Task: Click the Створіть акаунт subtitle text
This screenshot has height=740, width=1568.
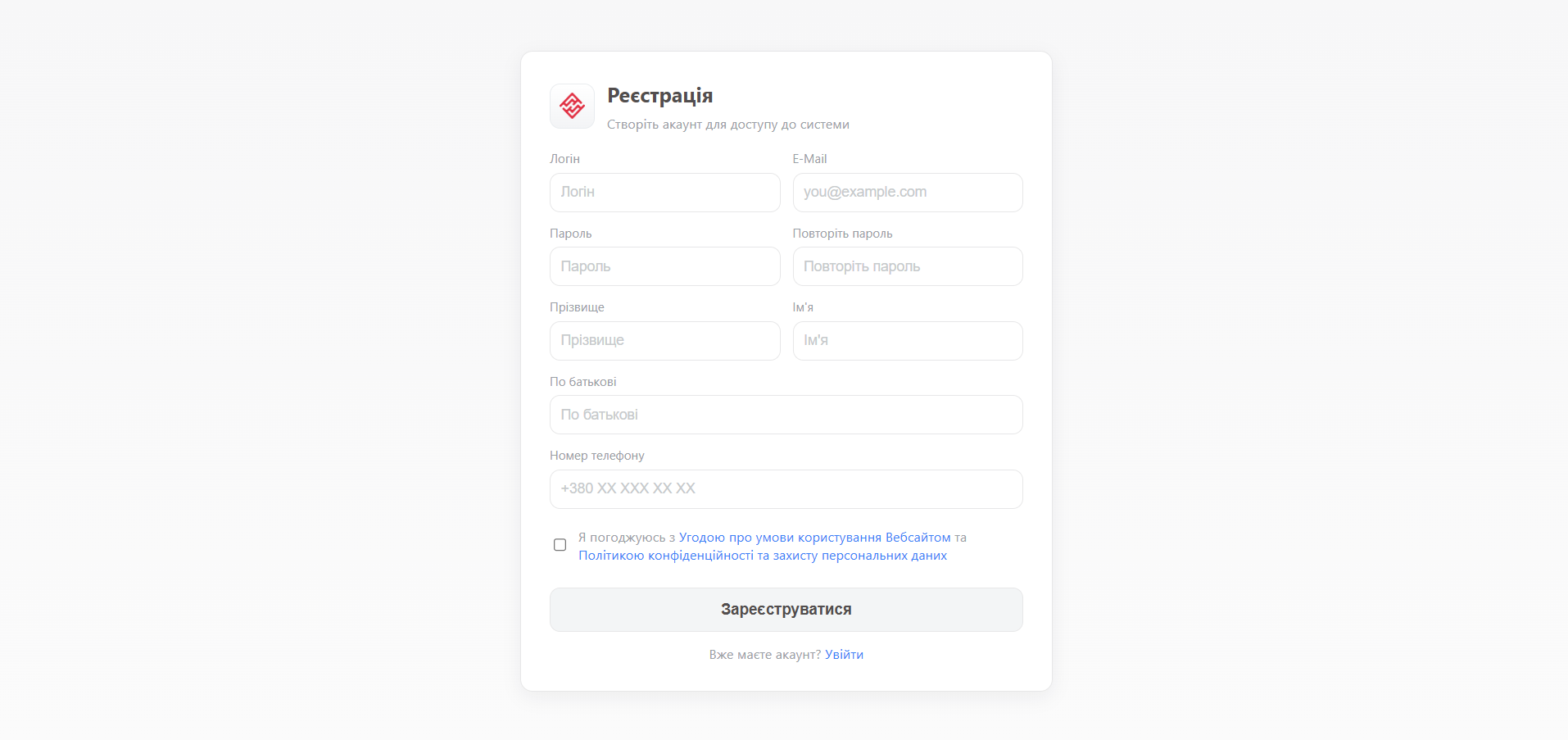Action: point(727,125)
